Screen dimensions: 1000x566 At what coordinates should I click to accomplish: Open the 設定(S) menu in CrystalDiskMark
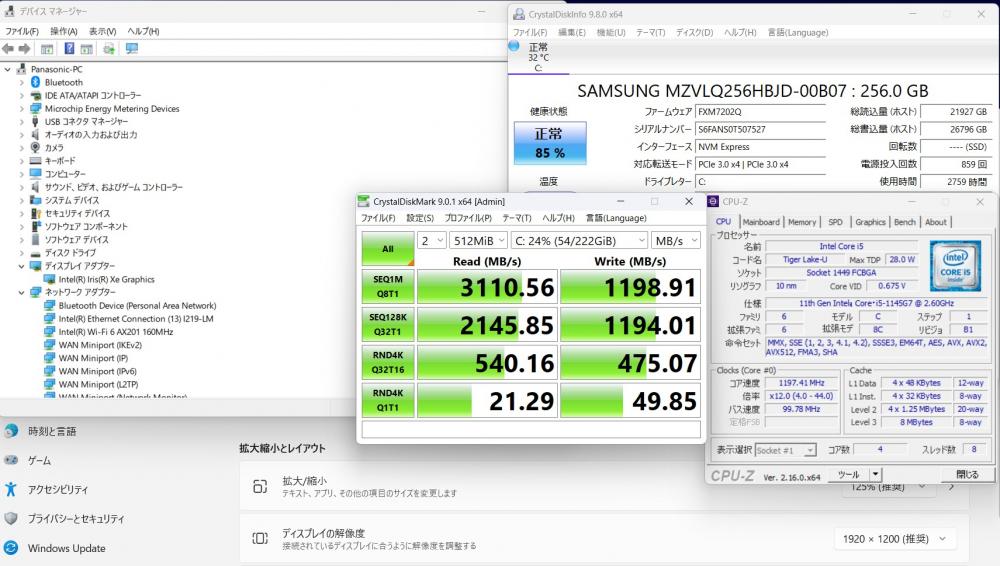point(419,218)
